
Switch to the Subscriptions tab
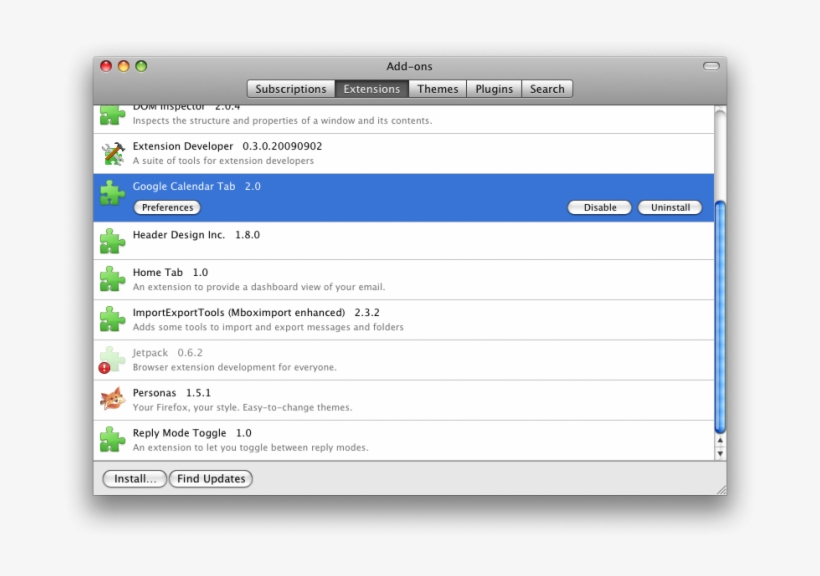tap(291, 89)
